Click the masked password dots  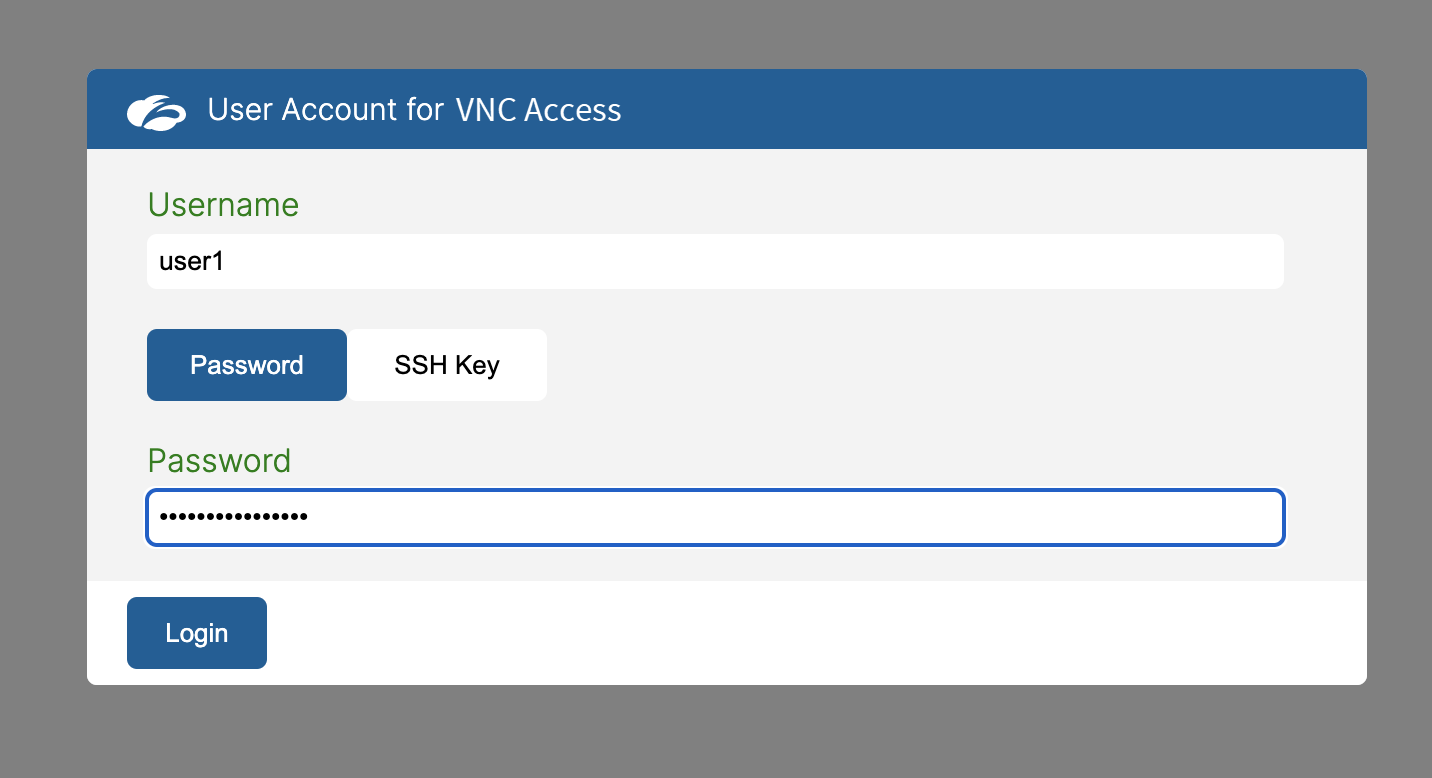(233, 517)
